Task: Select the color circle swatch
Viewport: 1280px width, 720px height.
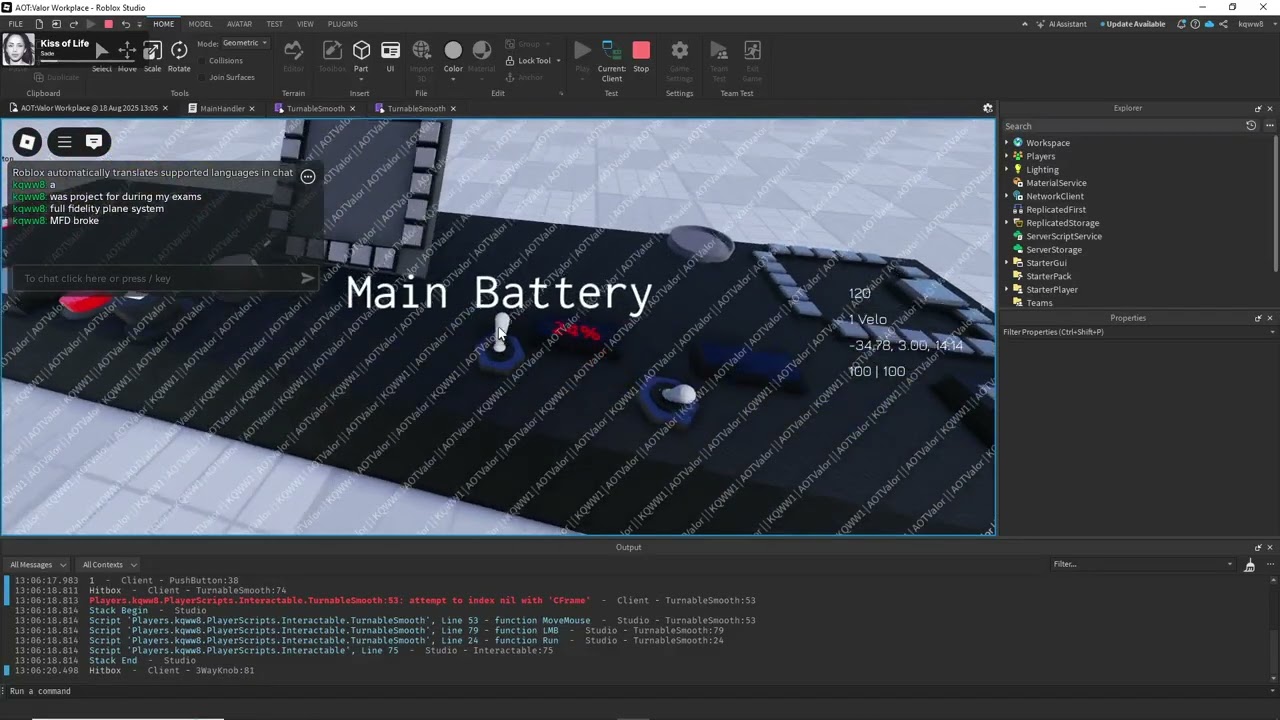Action: (453, 50)
